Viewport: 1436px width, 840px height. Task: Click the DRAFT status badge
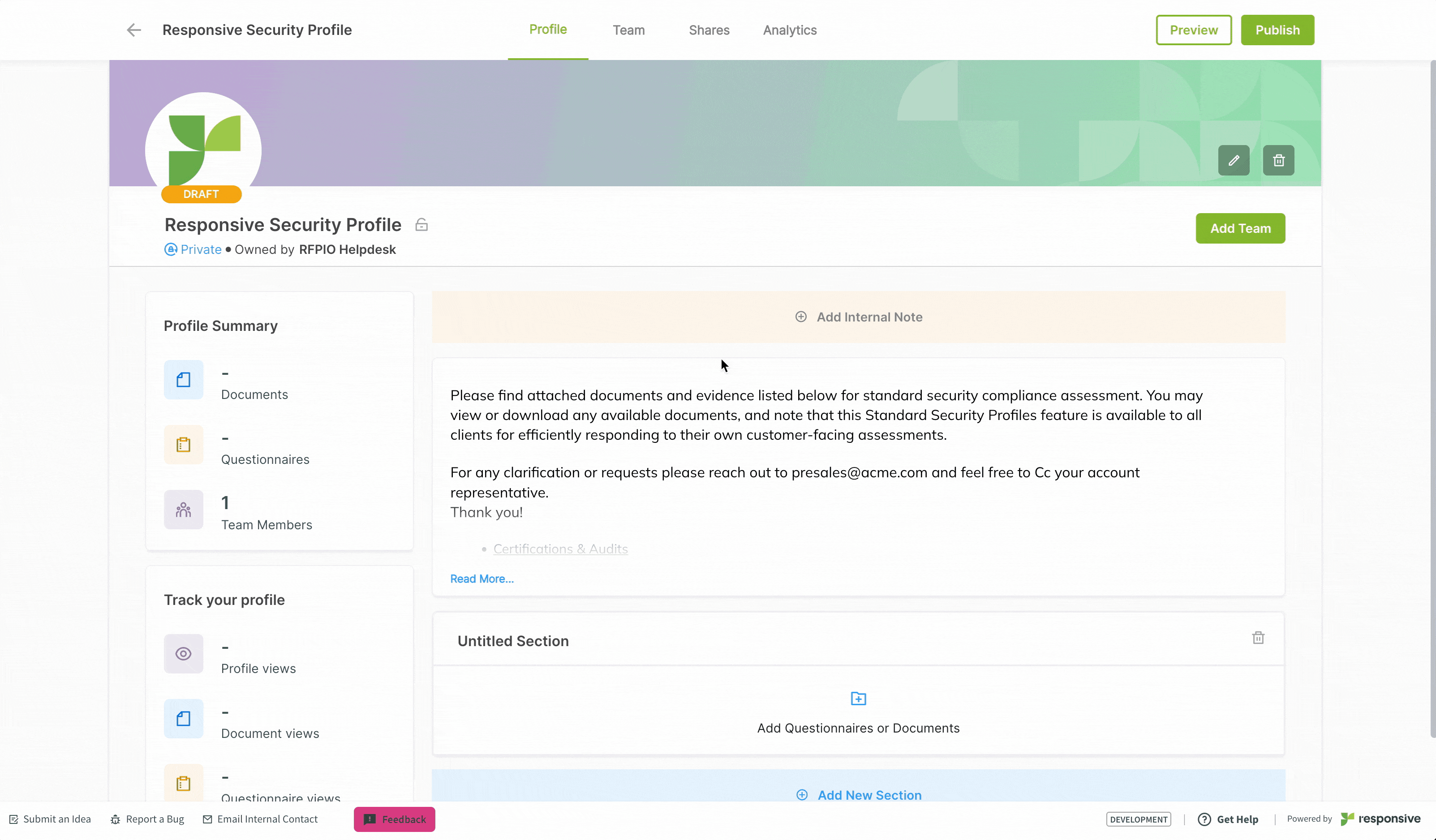pos(201,194)
